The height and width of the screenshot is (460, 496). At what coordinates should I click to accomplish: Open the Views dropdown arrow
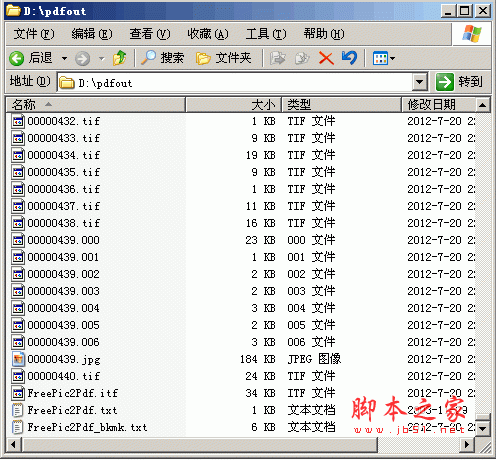point(393,59)
